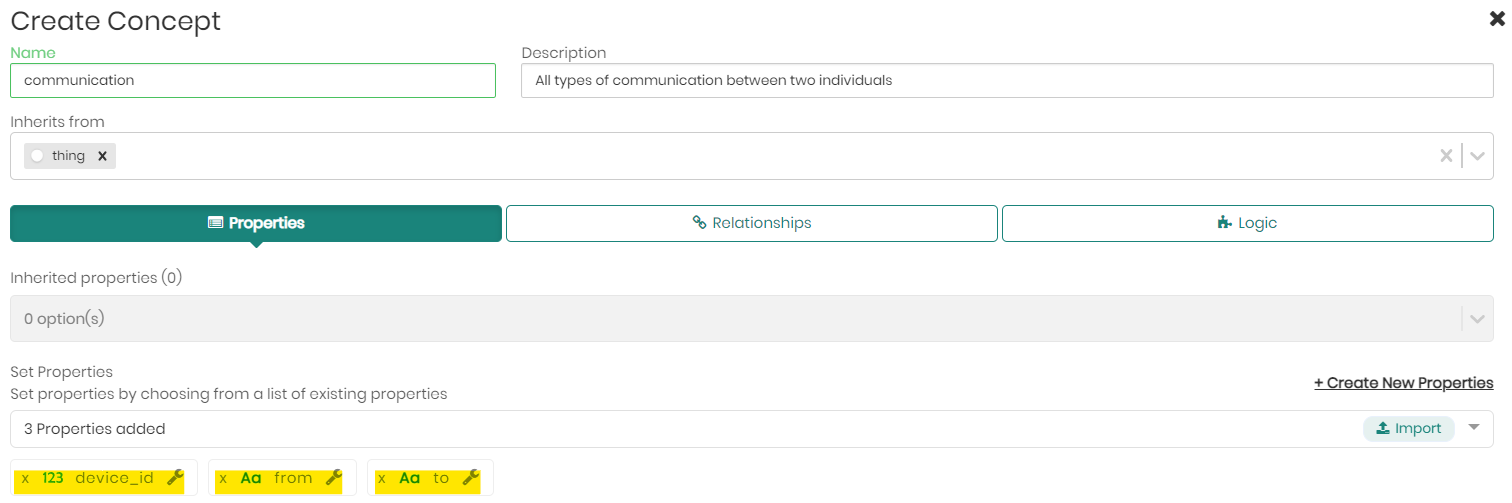Screen dimensions: 1512x503
Task: Click the wrench icon on the from property
Action: pos(334,478)
